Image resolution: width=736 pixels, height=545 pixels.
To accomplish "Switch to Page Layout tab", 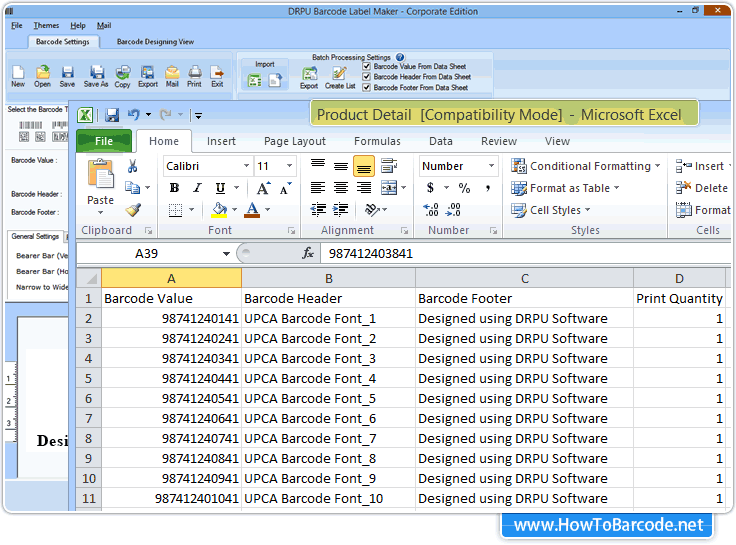I will (x=295, y=141).
